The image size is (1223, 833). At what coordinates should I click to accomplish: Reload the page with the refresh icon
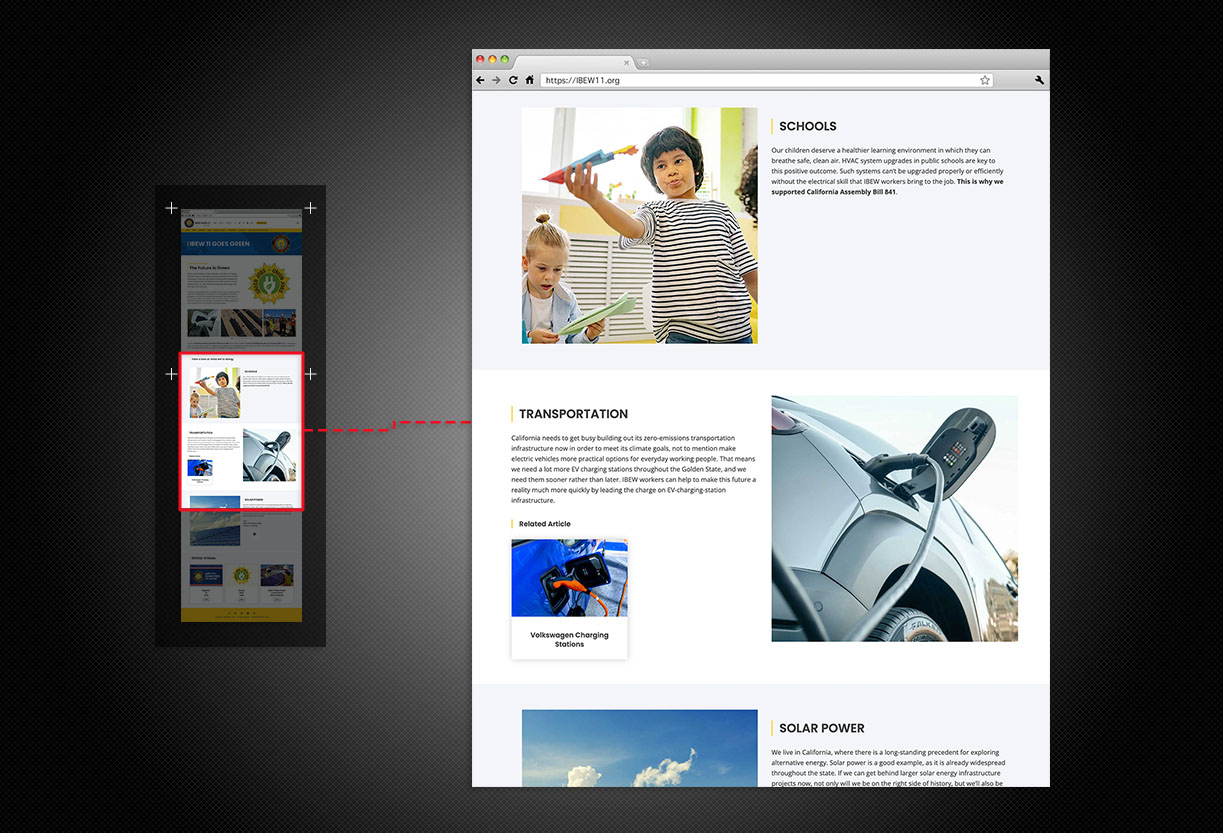(x=514, y=80)
